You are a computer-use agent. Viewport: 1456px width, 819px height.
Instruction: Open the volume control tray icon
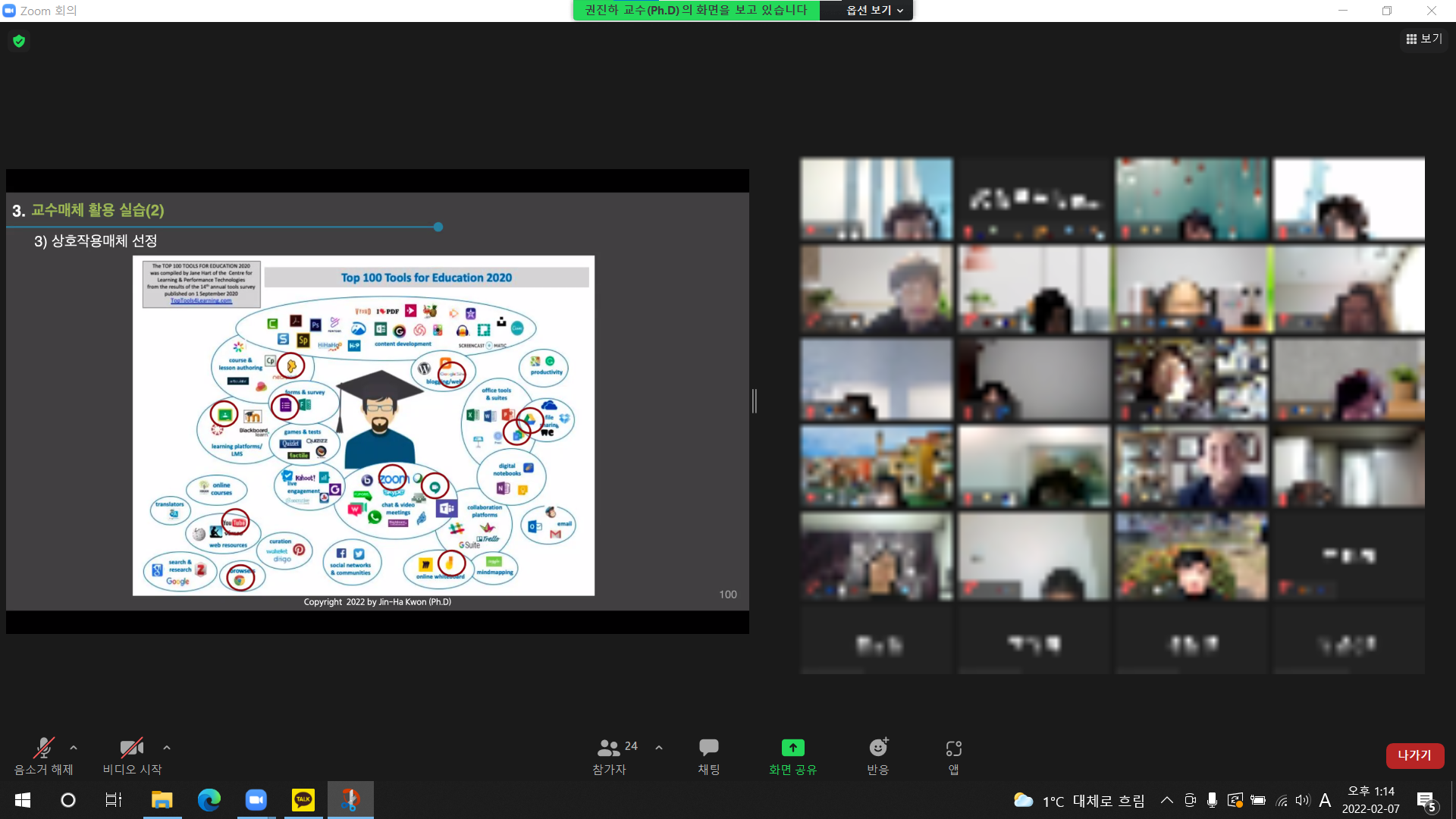click(x=1303, y=800)
